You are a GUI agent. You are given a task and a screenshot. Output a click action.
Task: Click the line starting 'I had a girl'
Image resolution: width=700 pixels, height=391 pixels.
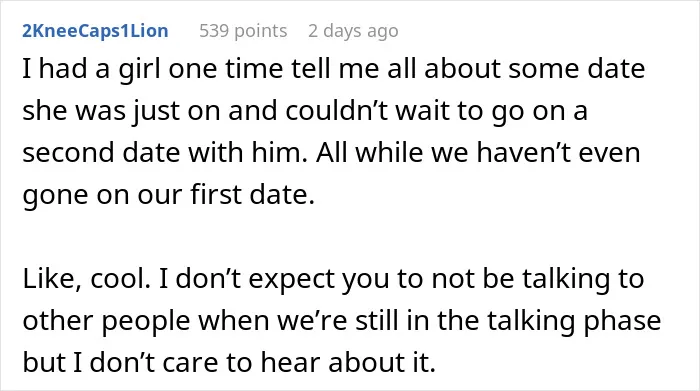(334, 70)
